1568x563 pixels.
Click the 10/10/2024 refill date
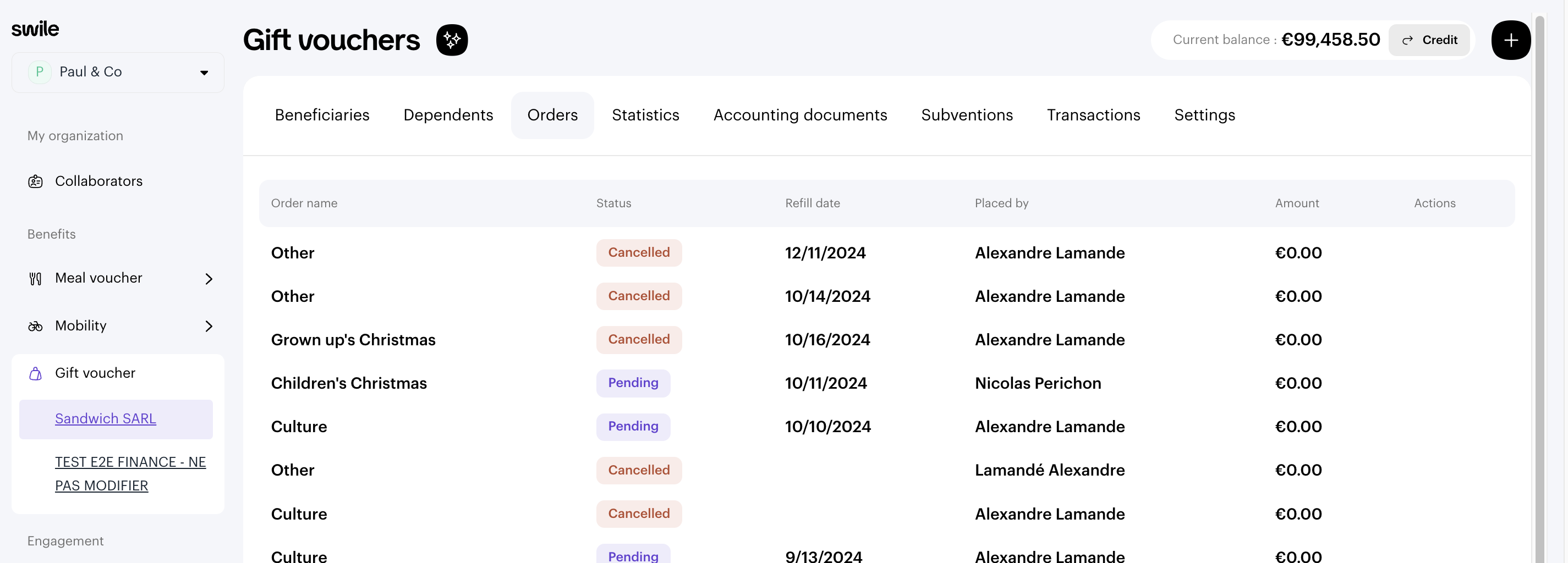tap(827, 427)
